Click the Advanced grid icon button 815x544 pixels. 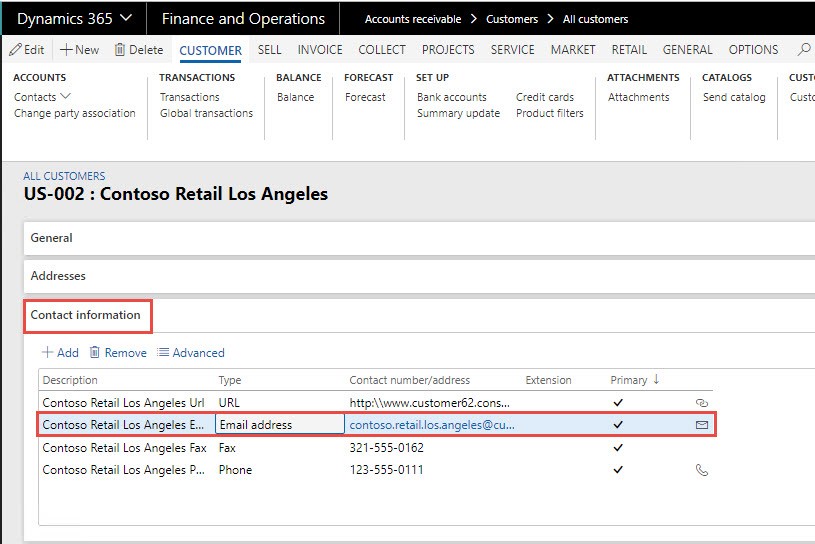(x=165, y=353)
